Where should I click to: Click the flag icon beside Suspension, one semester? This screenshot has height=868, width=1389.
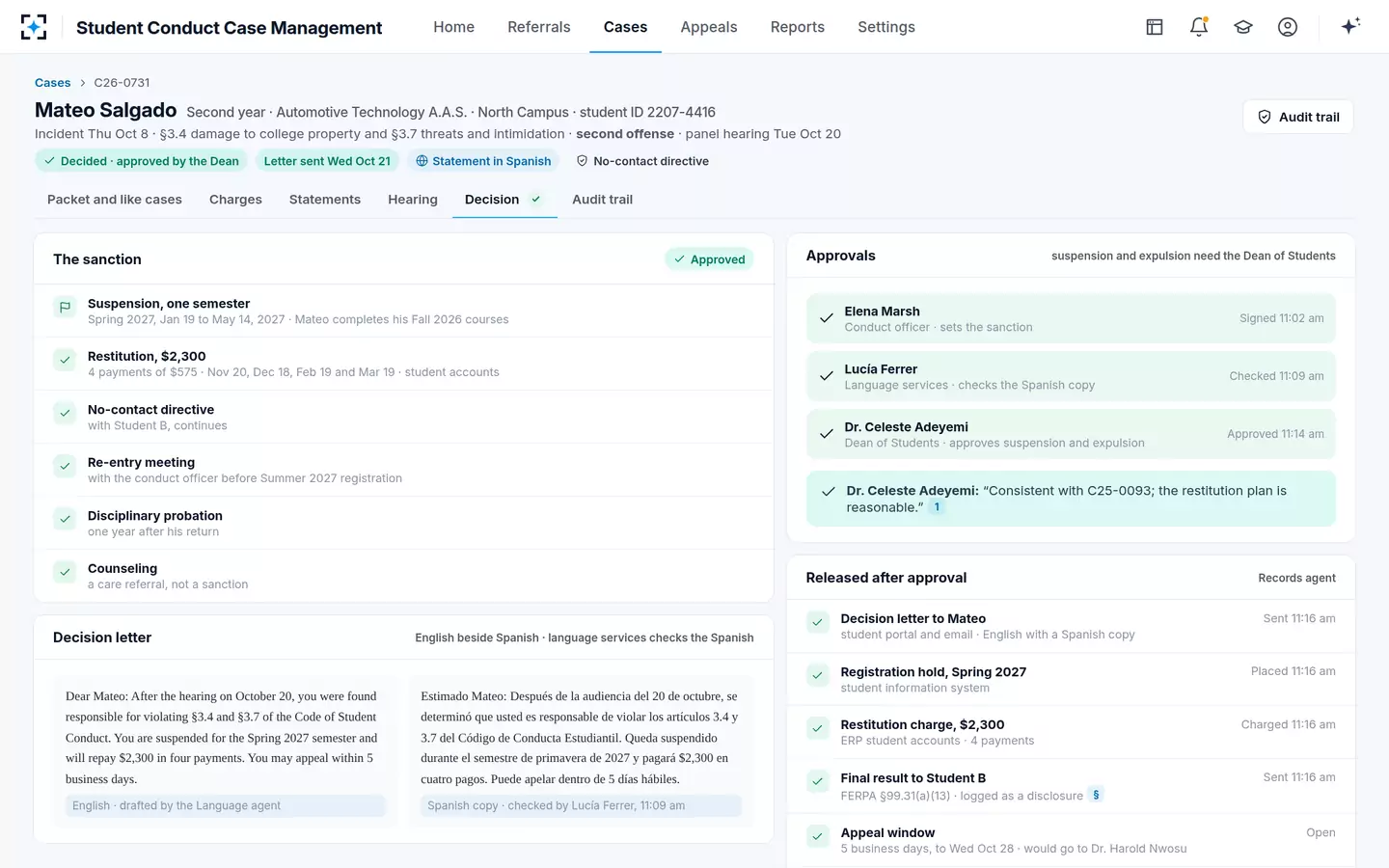click(x=65, y=308)
